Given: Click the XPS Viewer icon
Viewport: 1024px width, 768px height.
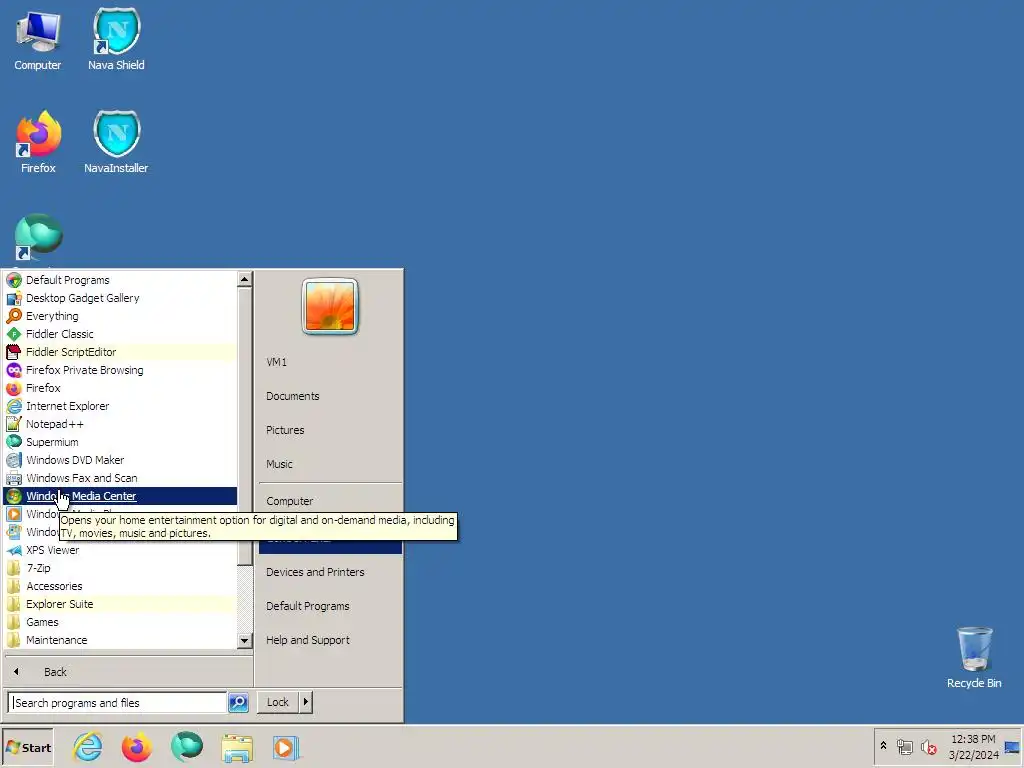Looking at the screenshot, I should tap(14, 550).
